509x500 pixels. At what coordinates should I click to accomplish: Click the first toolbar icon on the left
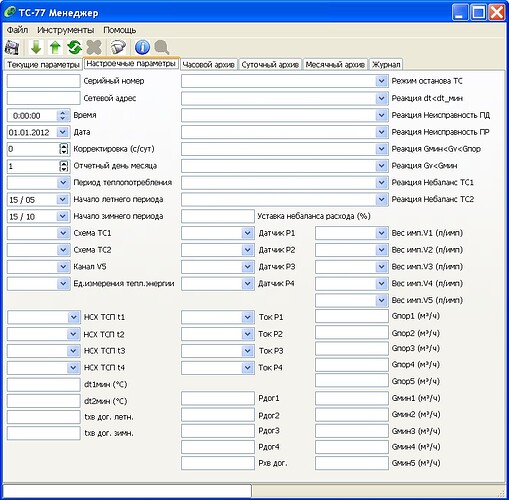[12, 47]
